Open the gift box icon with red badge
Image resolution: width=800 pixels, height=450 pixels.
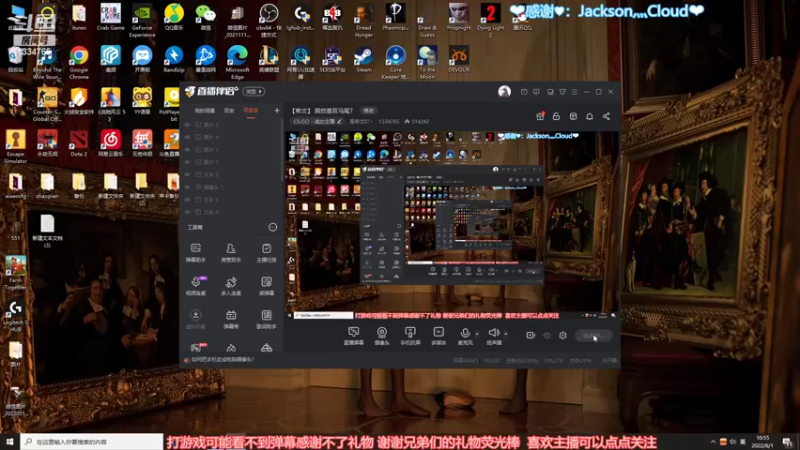tap(540, 116)
